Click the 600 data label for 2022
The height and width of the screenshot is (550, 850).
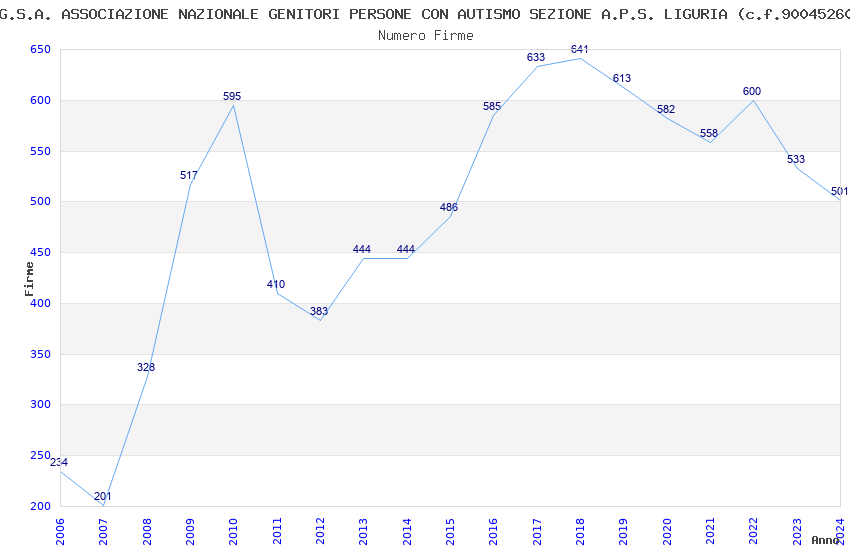(x=752, y=92)
